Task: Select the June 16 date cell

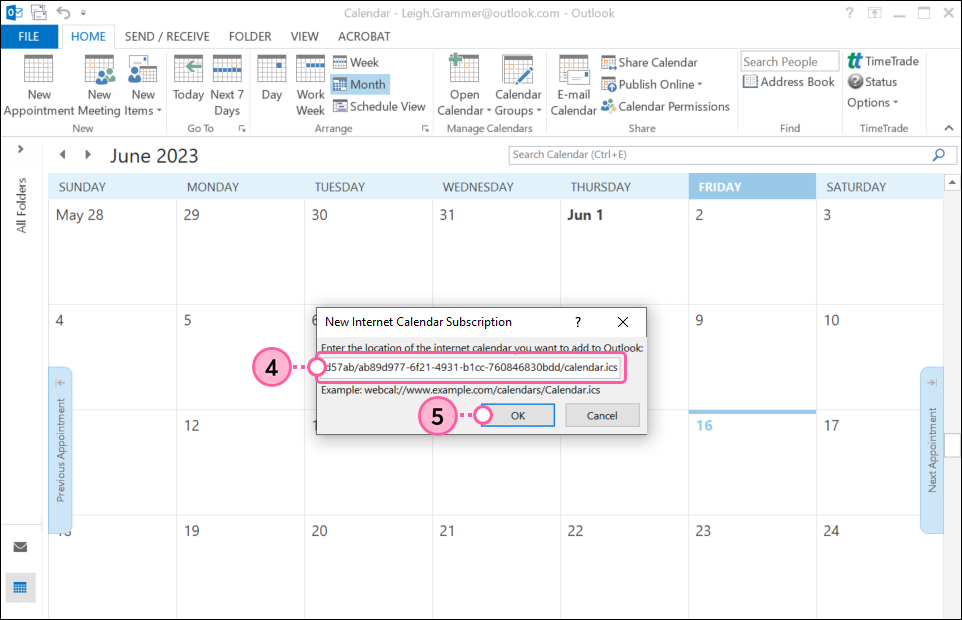Action: click(752, 463)
